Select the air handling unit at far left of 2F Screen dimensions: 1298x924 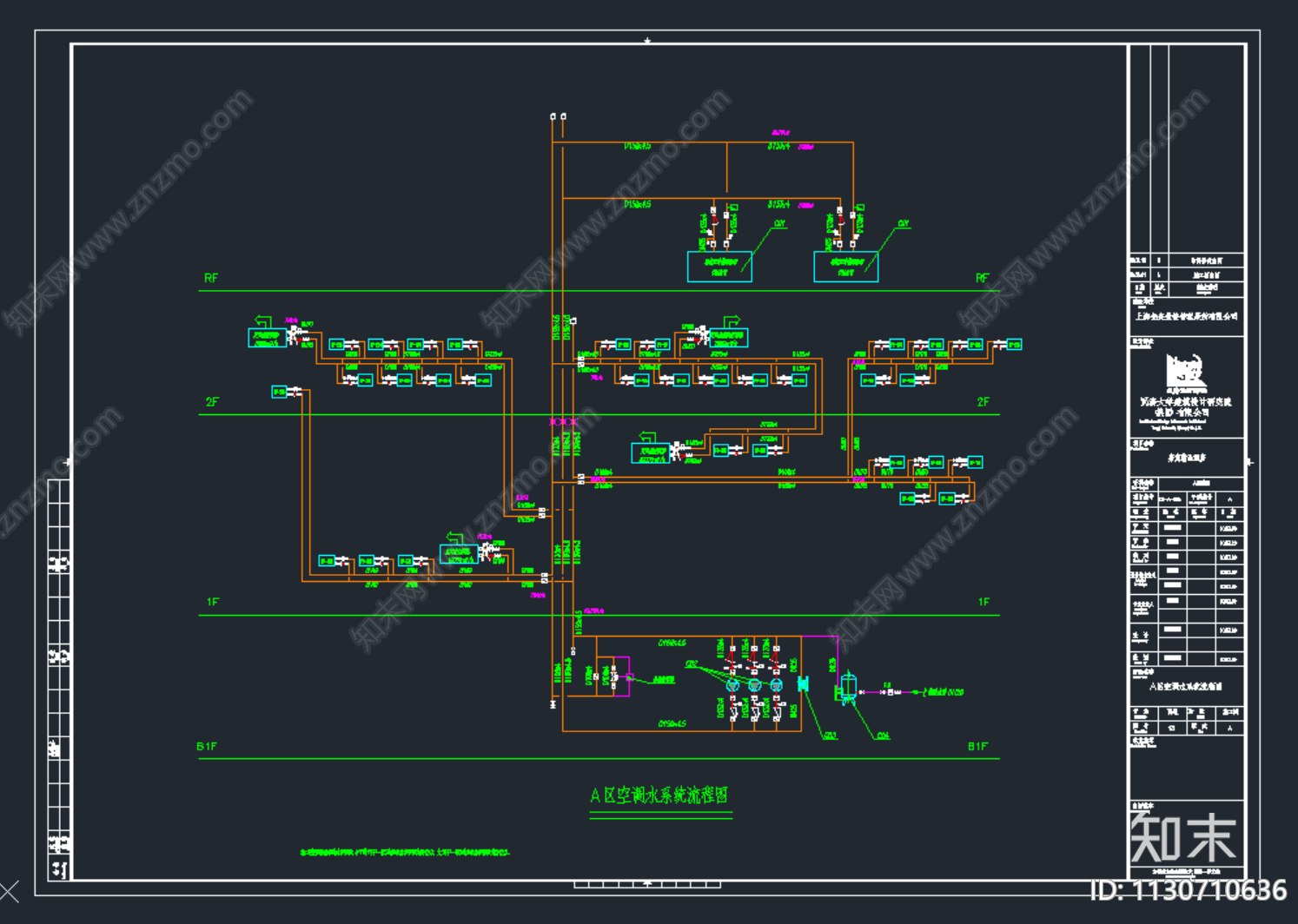pyautogui.click(x=267, y=338)
